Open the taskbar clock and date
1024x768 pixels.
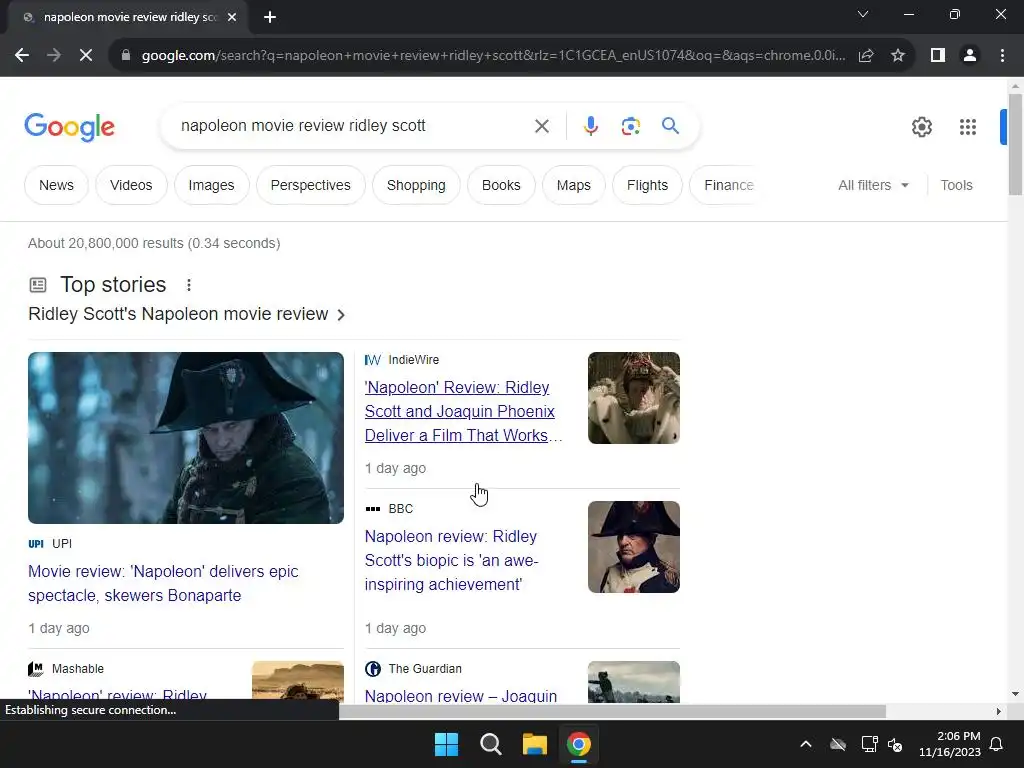pyautogui.click(x=950, y=744)
